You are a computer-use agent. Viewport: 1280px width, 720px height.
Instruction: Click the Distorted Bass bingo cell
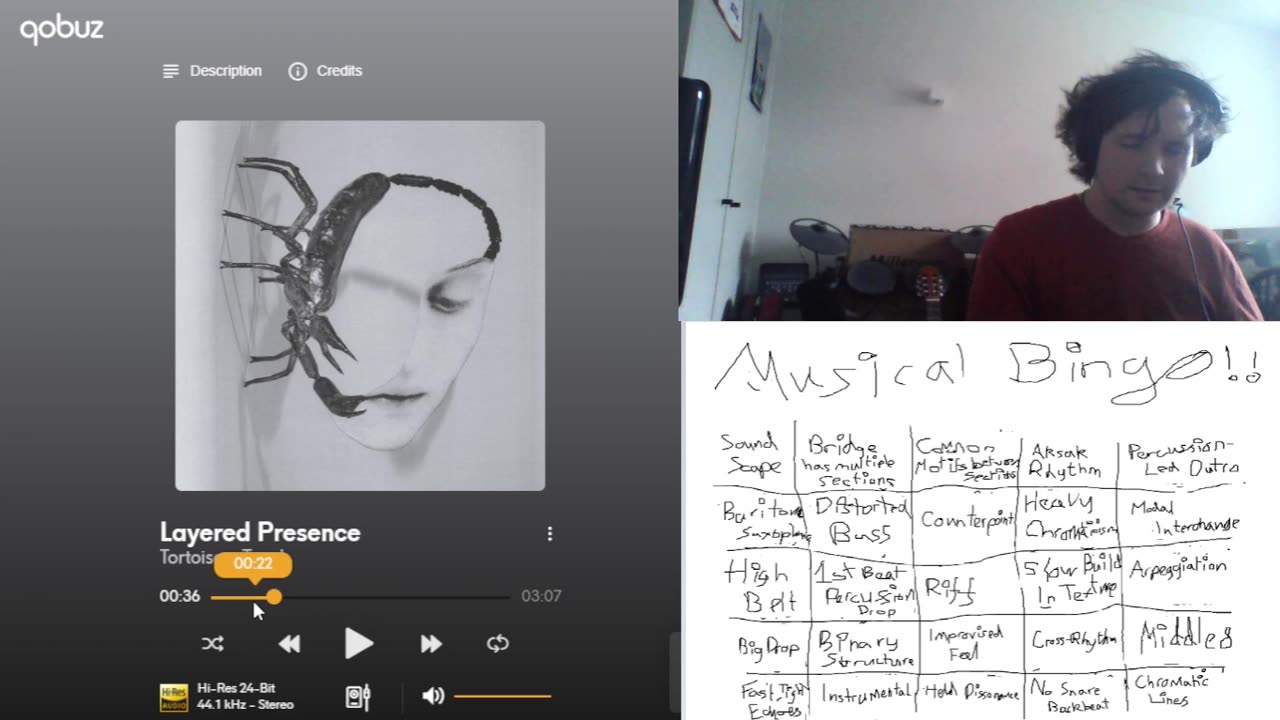pos(860,520)
